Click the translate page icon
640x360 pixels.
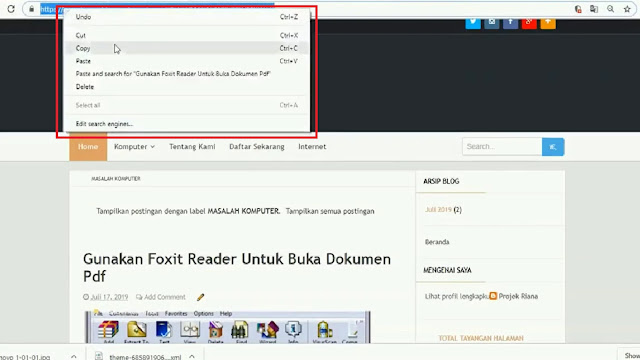click(x=594, y=9)
